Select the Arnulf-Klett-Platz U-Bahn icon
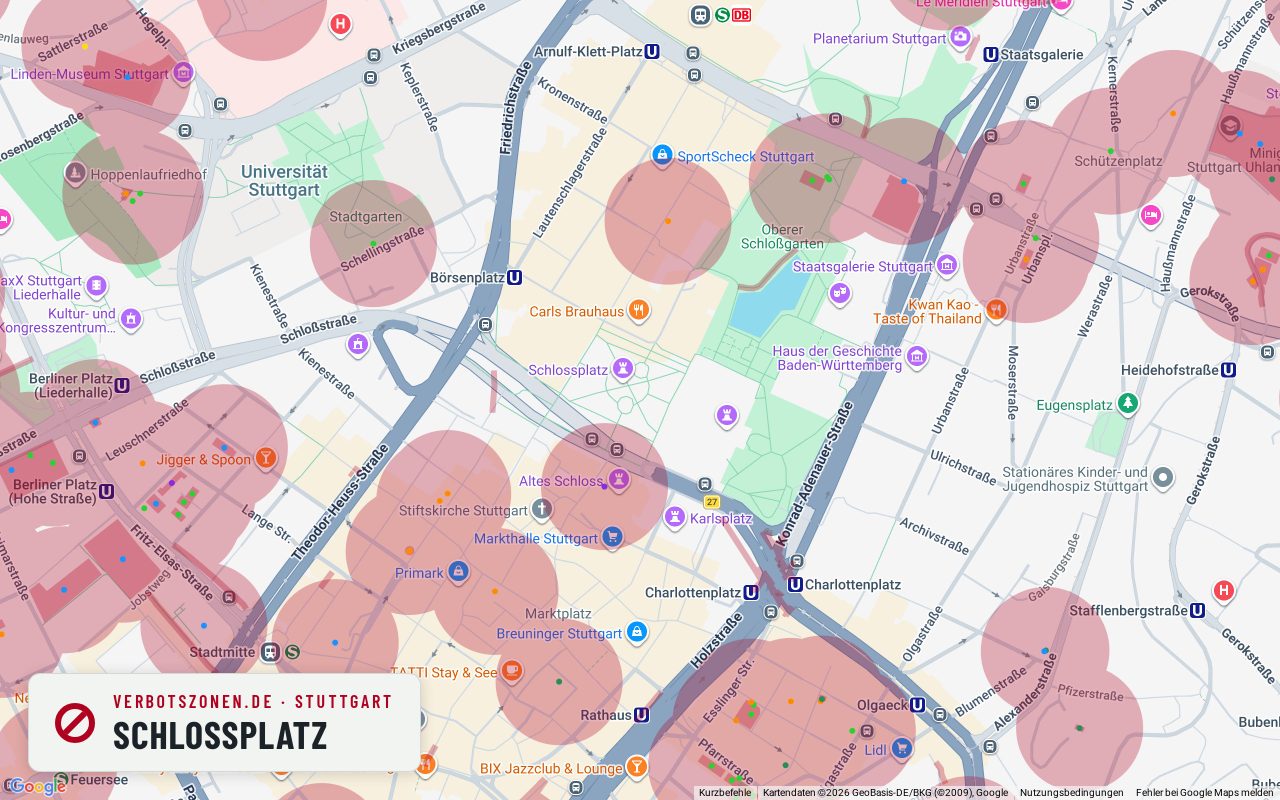The image size is (1280, 800). pyautogui.click(x=652, y=51)
